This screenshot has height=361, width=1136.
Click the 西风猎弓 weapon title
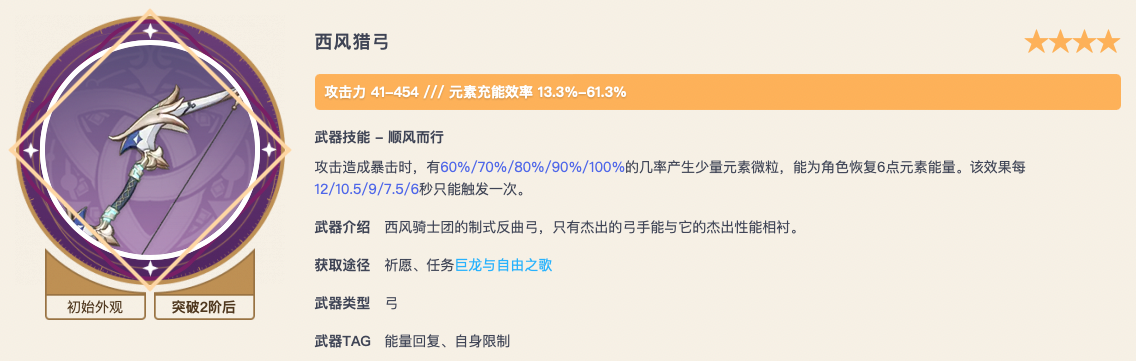click(x=352, y=43)
